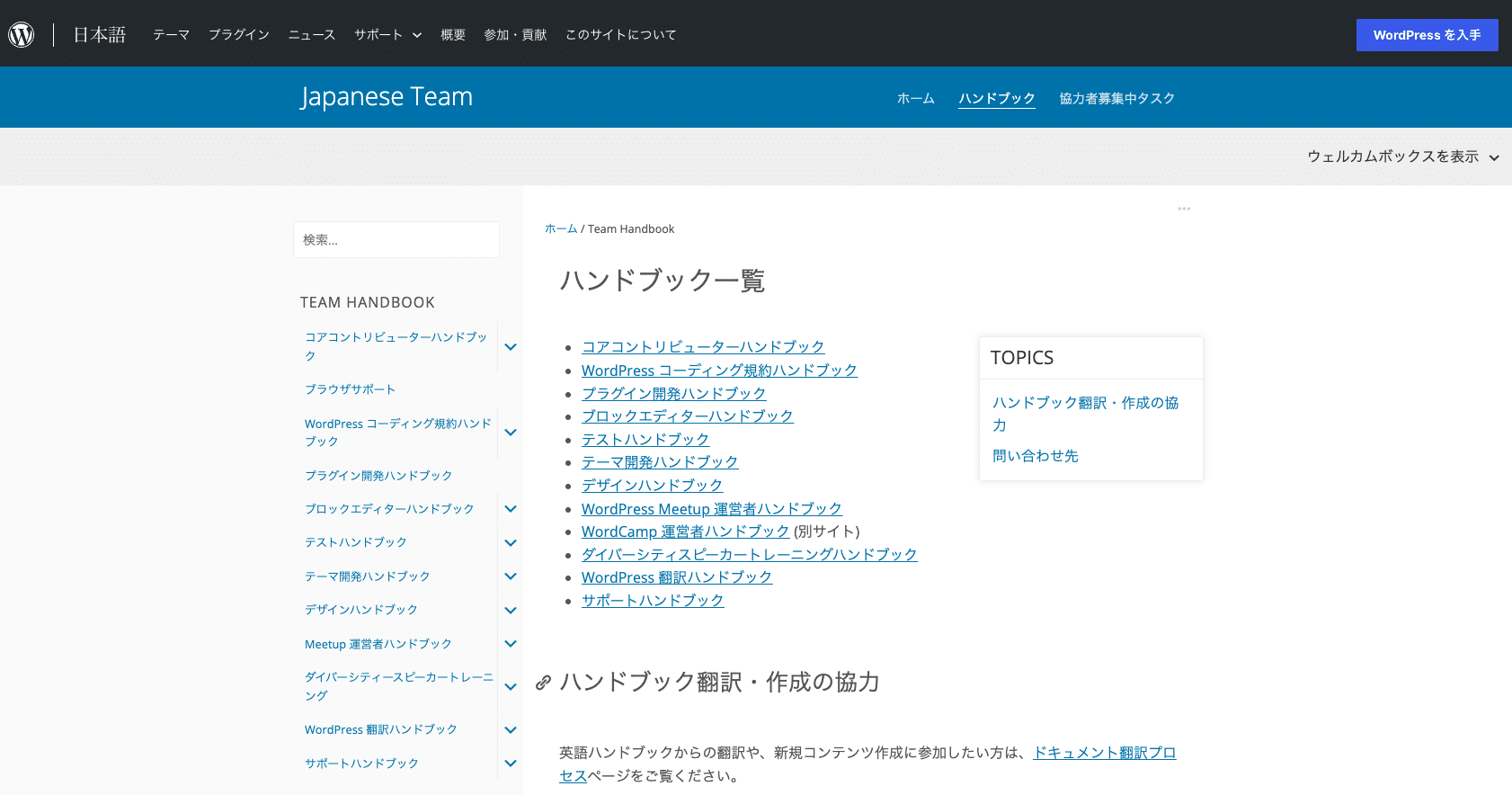Select デザインハンドブック in sidebar
The height and width of the screenshot is (795, 1512).
[x=361, y=610]
